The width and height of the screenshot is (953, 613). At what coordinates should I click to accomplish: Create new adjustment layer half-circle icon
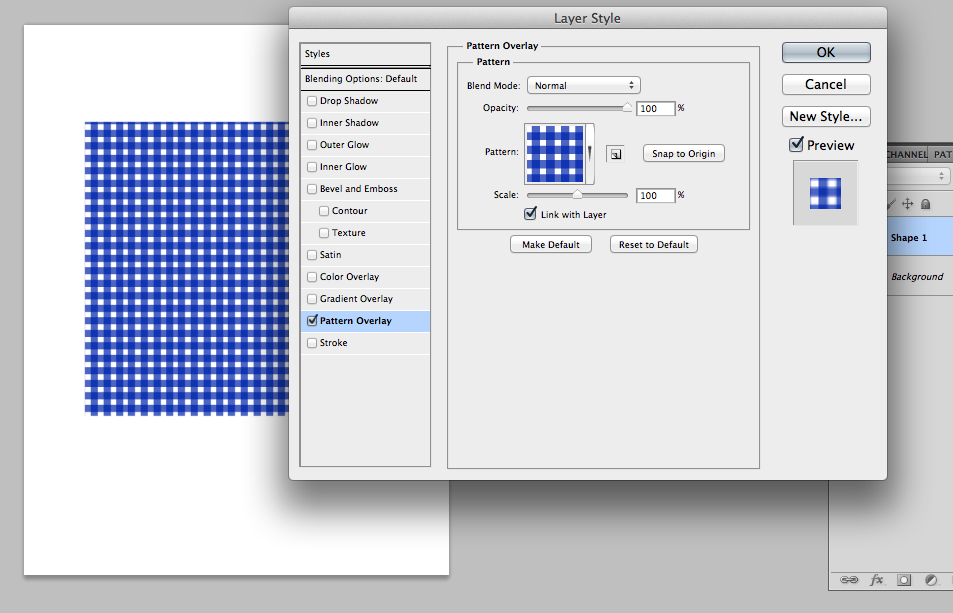click(931, 580)
